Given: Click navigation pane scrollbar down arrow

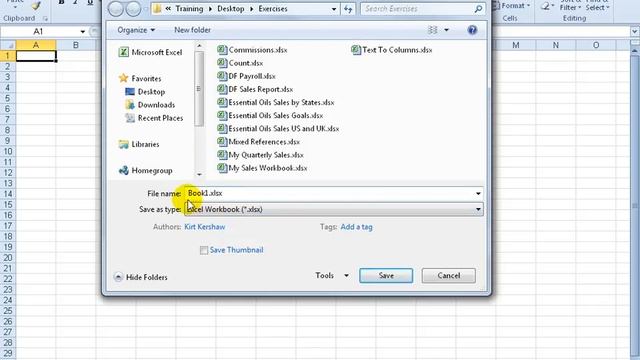Looking at the screenshot, I should tap(199, 174).
